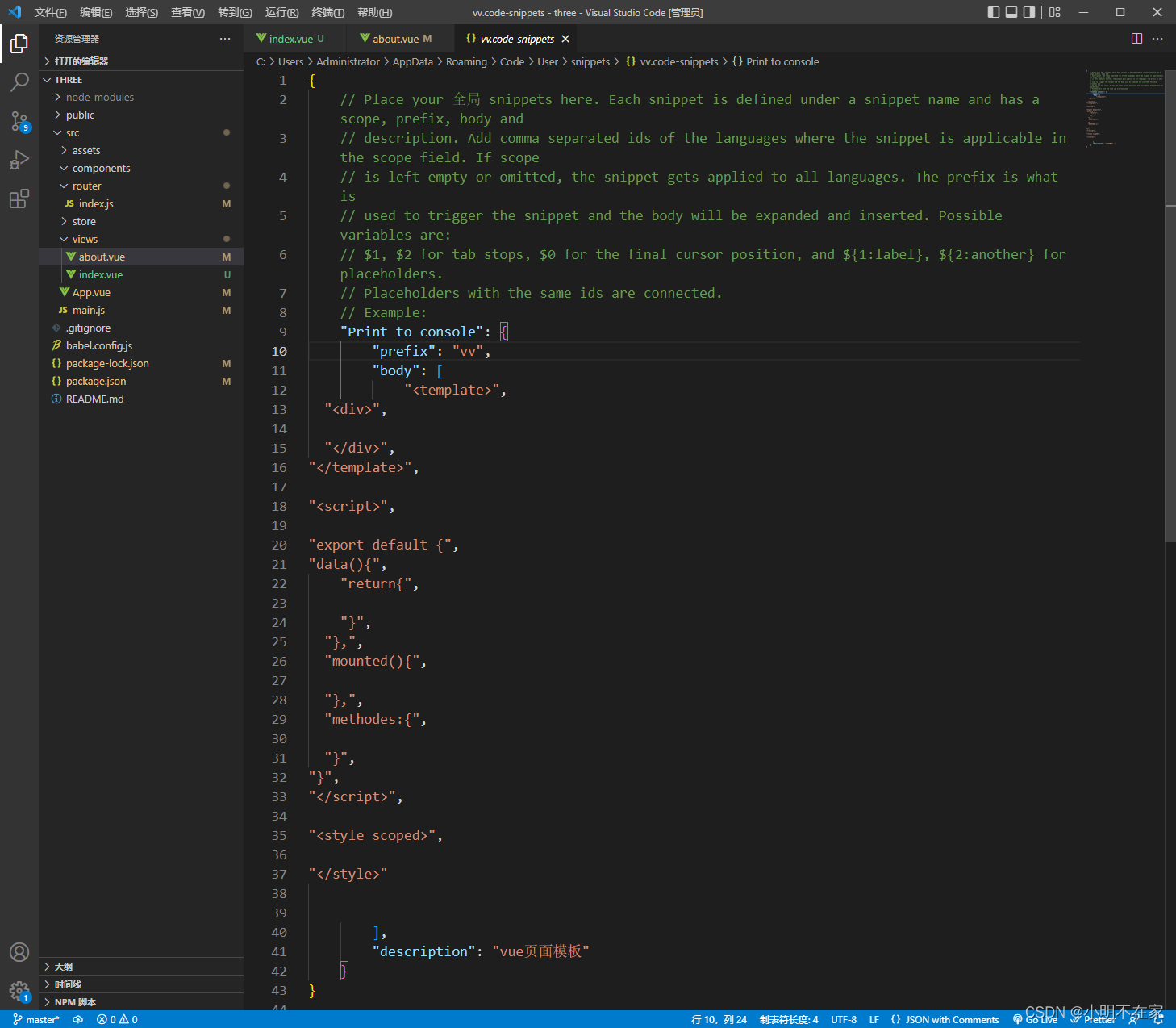This screenshot has width=1176, height=1028.
Task: Click the editor vertical scrollbar
Action: (x=1170, y=307)
